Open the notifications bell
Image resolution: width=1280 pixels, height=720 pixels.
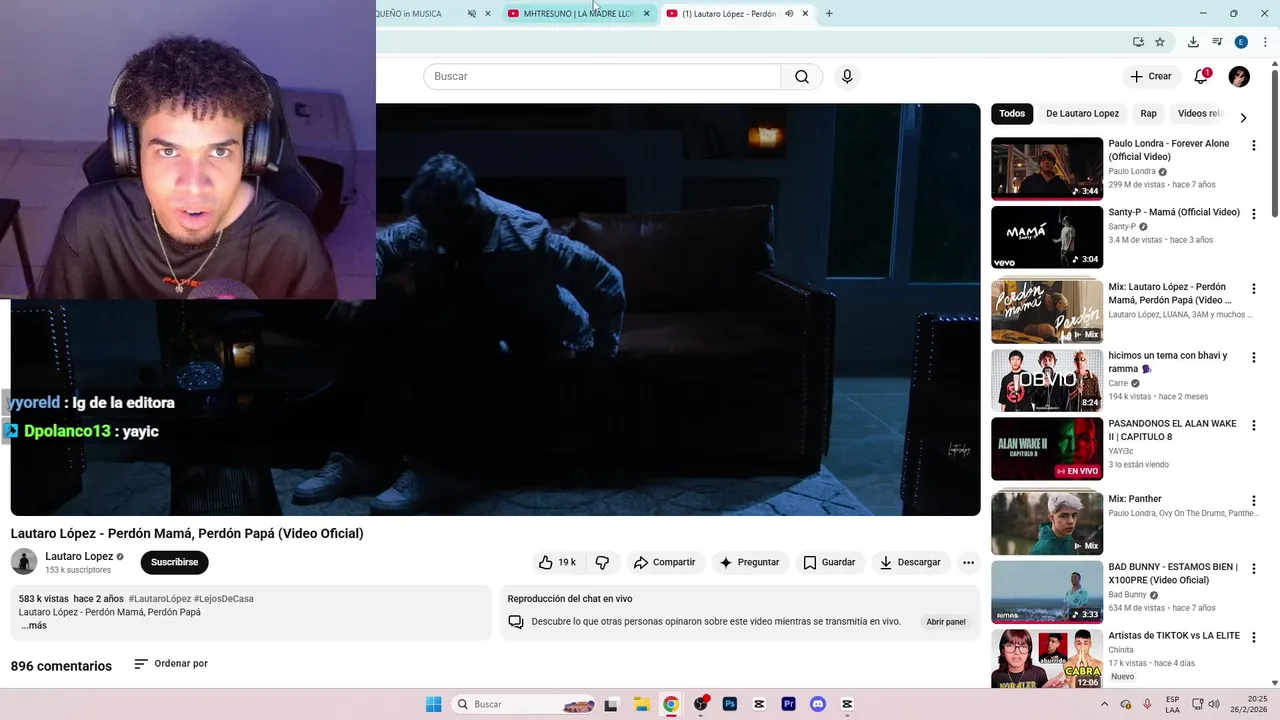1201,76
